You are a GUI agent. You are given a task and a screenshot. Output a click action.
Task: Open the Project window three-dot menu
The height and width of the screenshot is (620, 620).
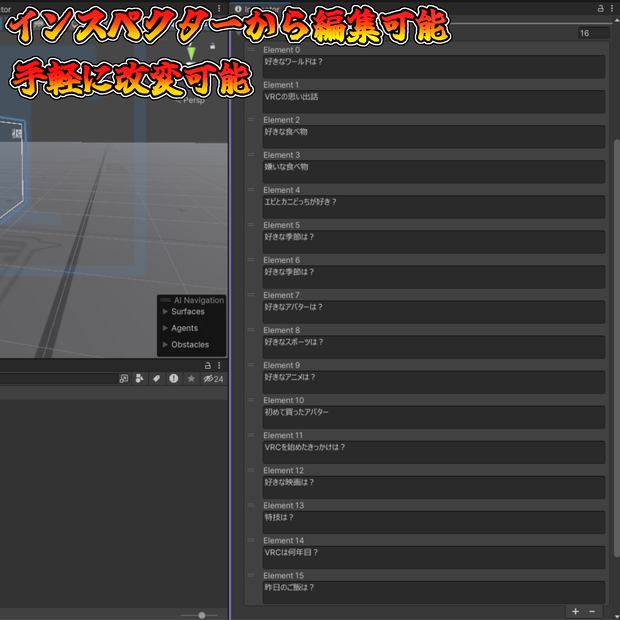219,365
